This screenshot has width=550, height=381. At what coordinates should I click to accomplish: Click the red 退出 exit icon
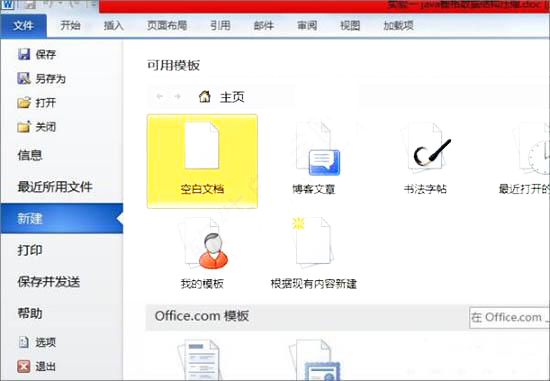pos(24,367)
